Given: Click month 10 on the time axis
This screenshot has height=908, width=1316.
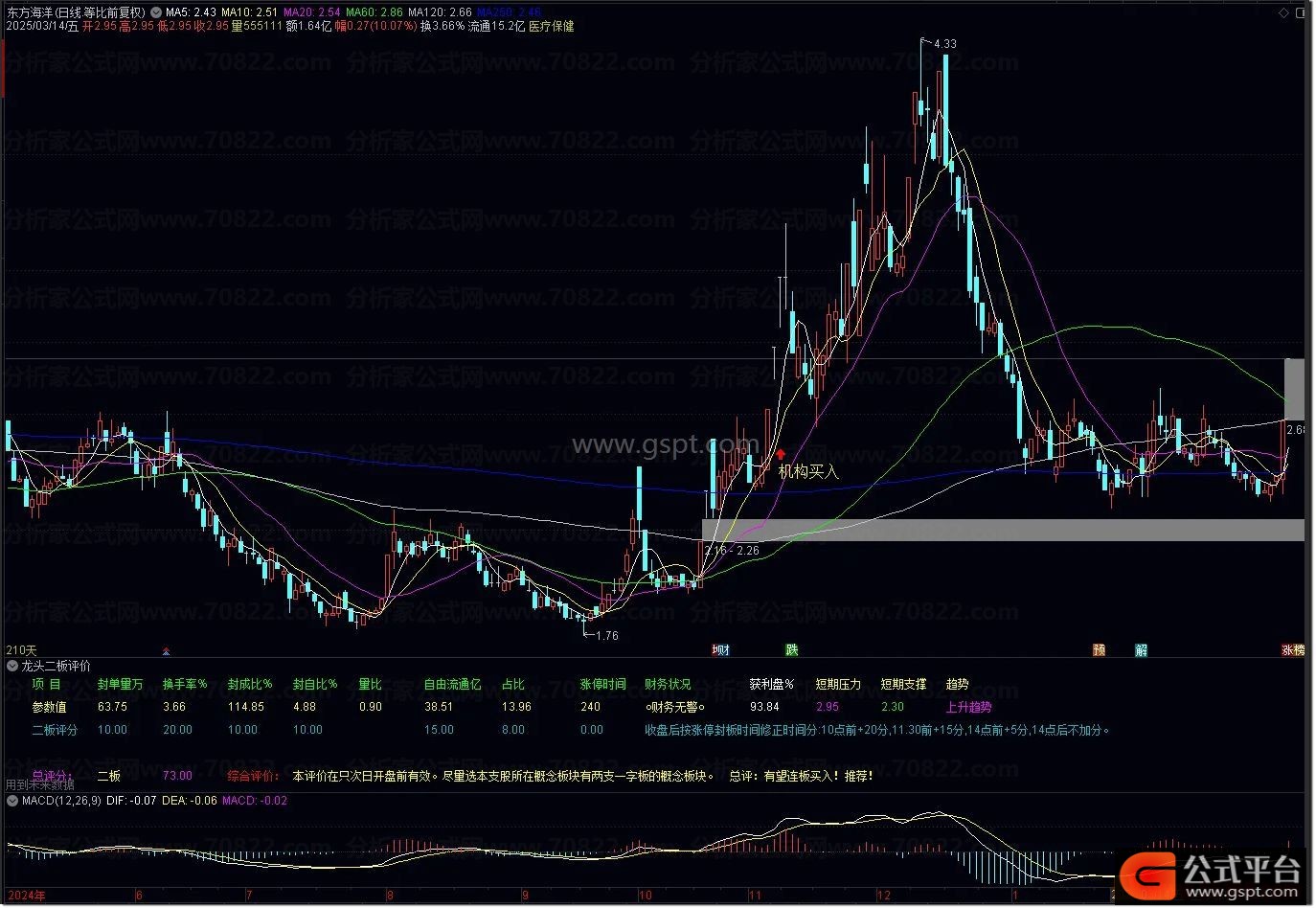Looking at the screenshot, I should coord(646,896).
